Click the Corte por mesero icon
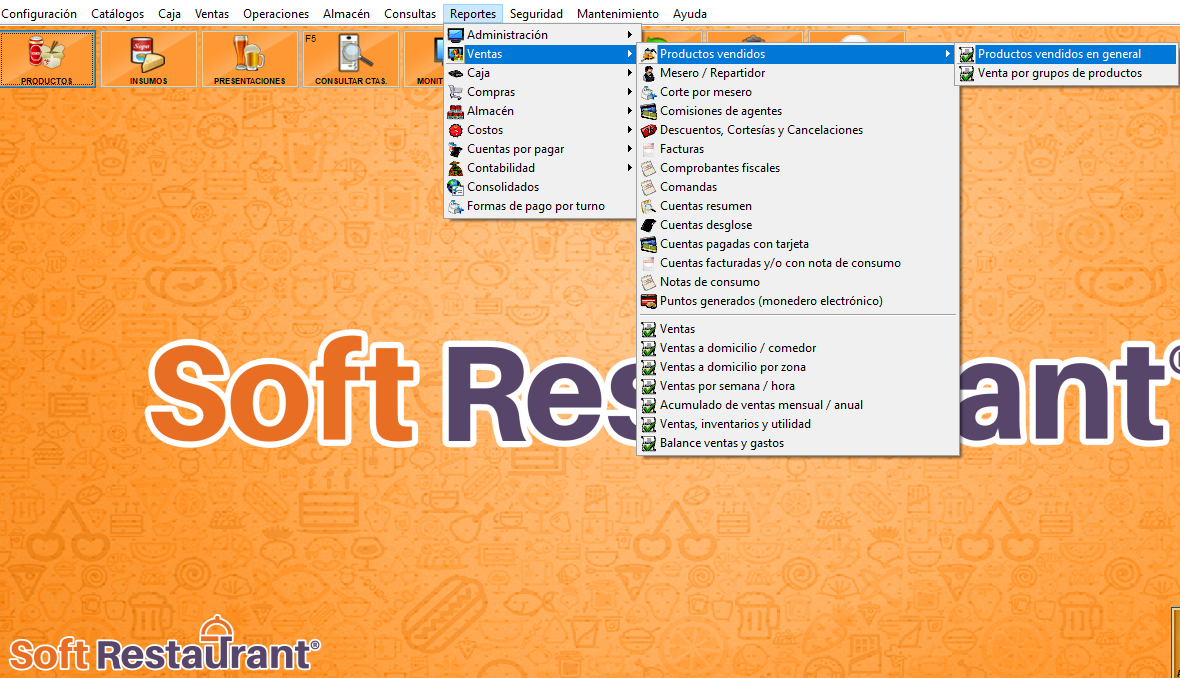 (649, 92)
